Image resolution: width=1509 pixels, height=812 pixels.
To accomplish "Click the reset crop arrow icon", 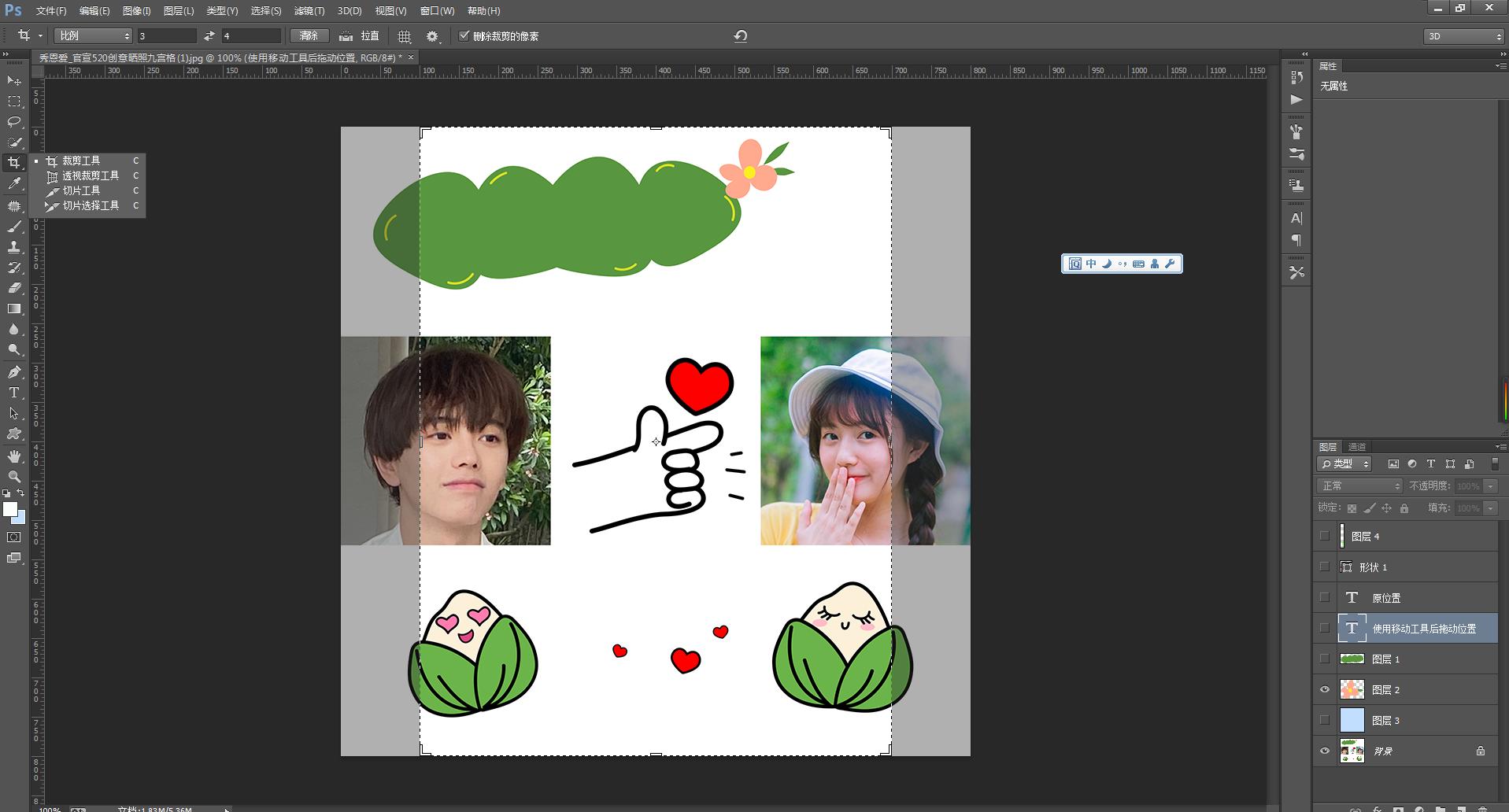I will point(740,36).
